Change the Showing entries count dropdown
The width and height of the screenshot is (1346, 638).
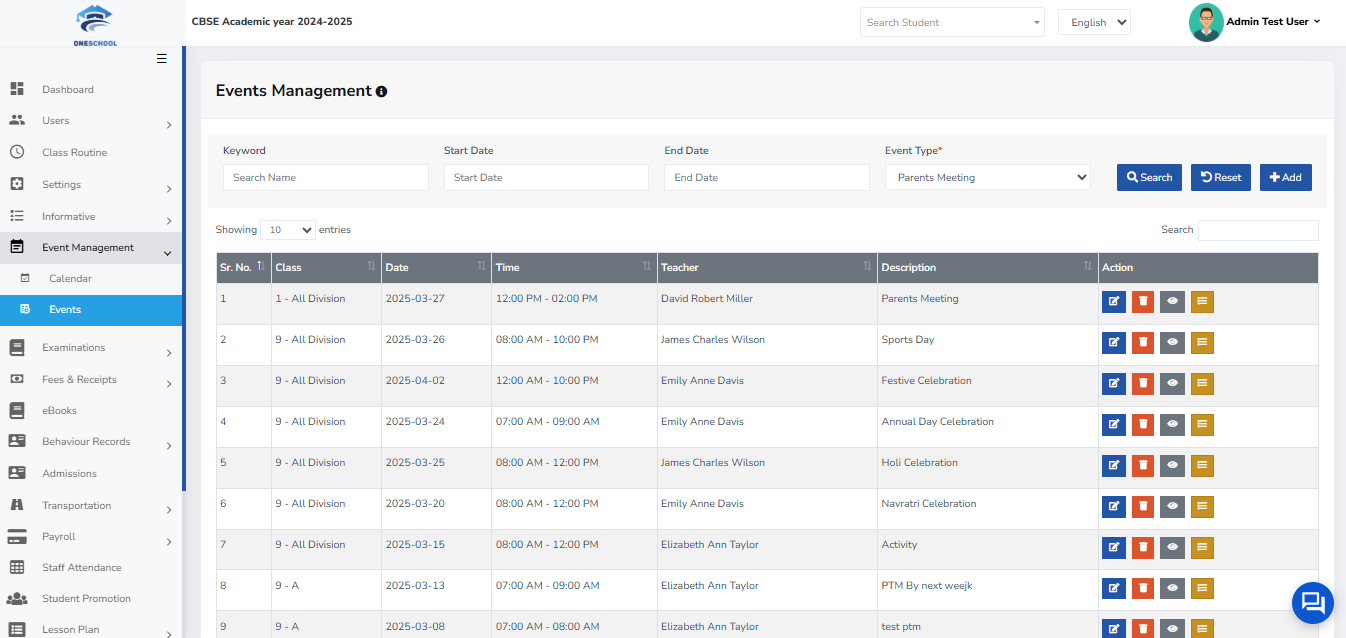point(287,229)
